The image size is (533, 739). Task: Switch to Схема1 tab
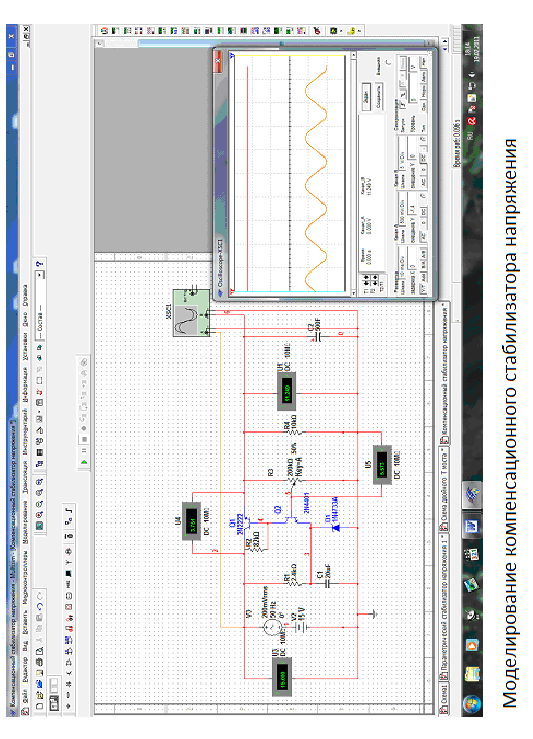444,699
